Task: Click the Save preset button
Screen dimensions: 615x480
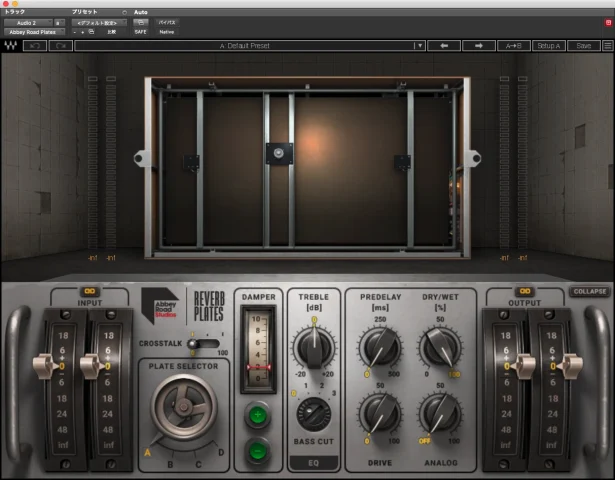Action: pyautogui.click(x=584, y=45)
